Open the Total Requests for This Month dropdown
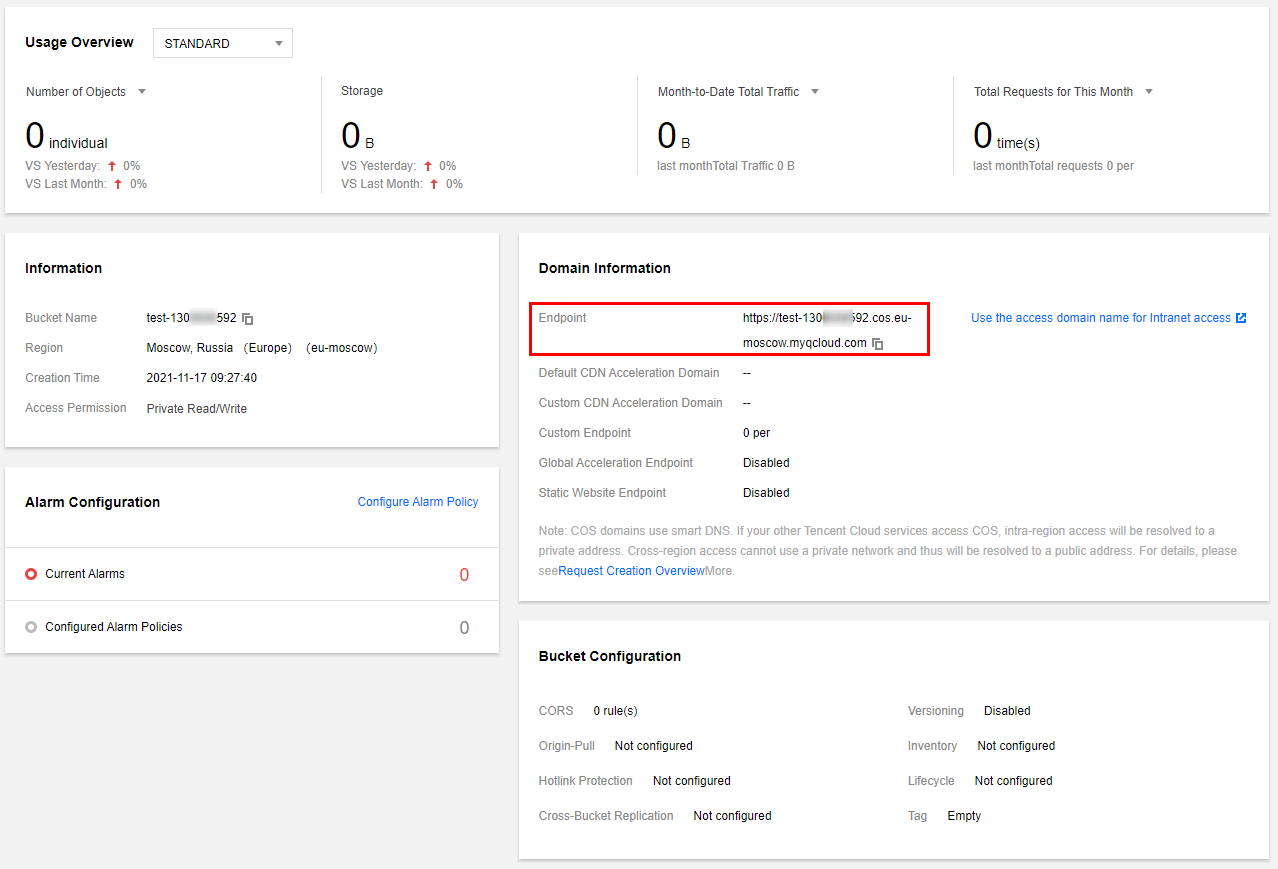The image size is (1278, 869). (1148, 92)
